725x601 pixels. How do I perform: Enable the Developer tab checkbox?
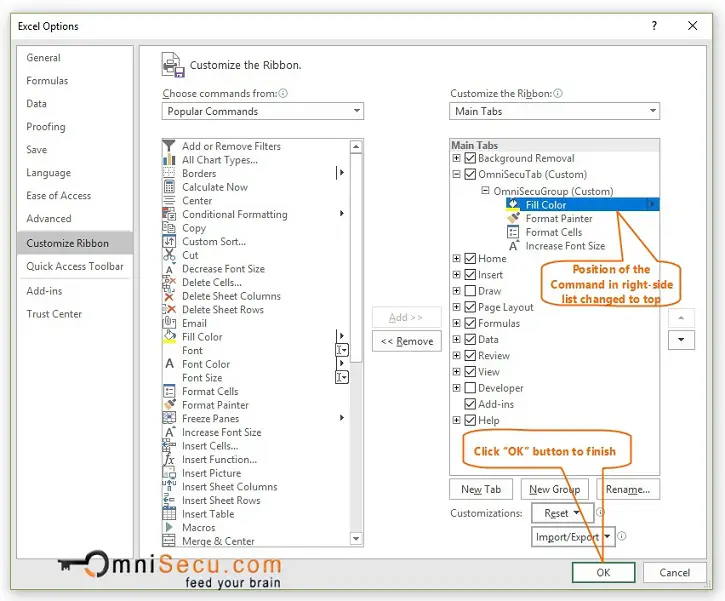pos(470,387)
